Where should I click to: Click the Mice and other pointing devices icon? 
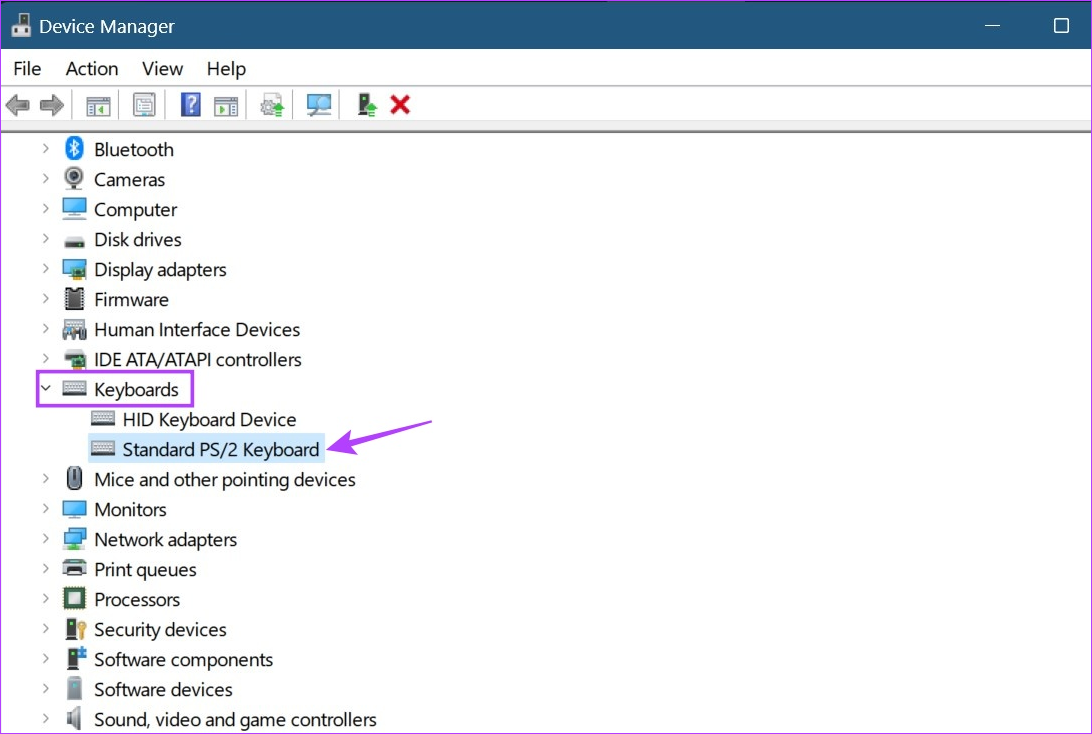(x=75, y=478)
